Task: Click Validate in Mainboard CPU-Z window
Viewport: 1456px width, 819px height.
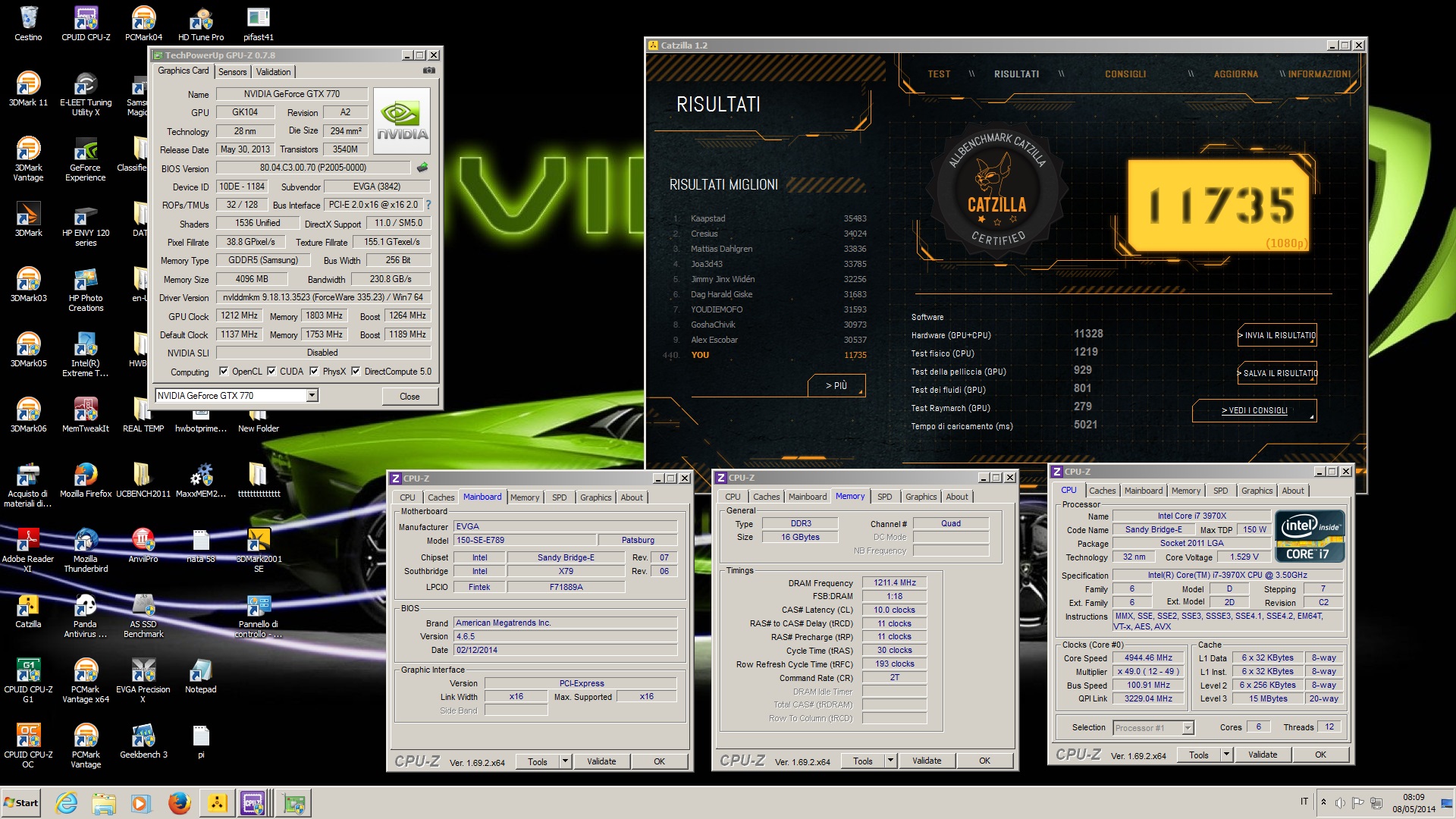Action: pyautogui.click(x=601, y=761)
